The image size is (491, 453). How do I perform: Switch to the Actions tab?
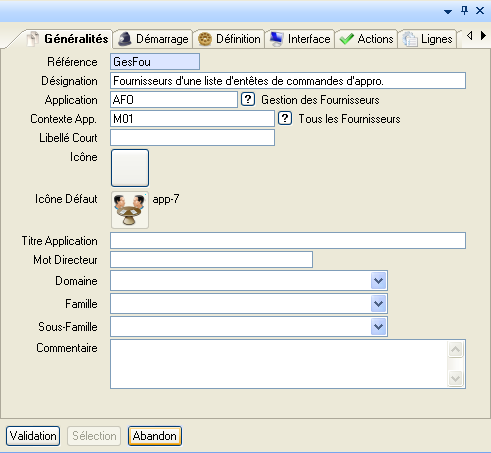click(x=366, y=39)
